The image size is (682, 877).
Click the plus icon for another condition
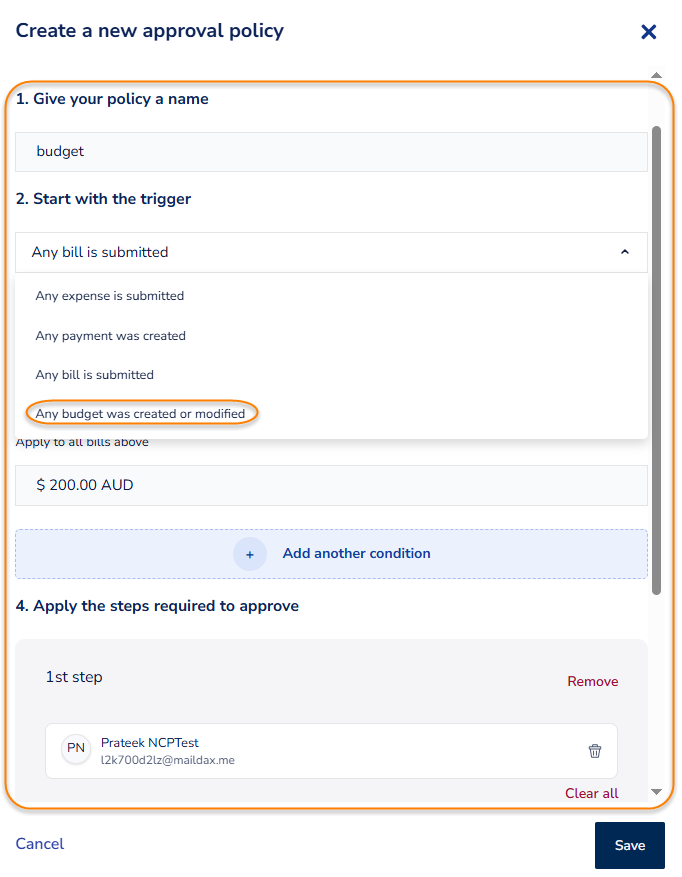click(x=250, y=554)
